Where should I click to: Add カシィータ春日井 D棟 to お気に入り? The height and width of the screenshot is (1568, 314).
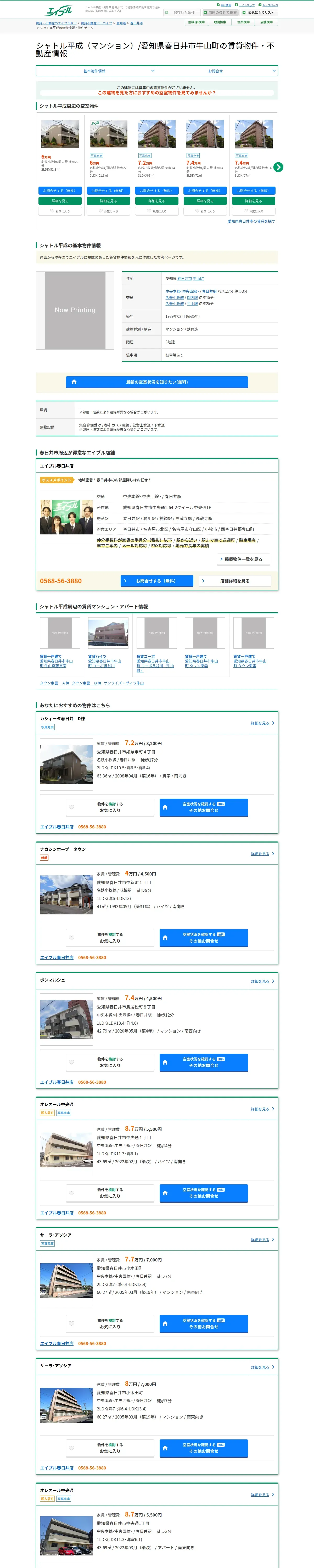tap(110, 807)
